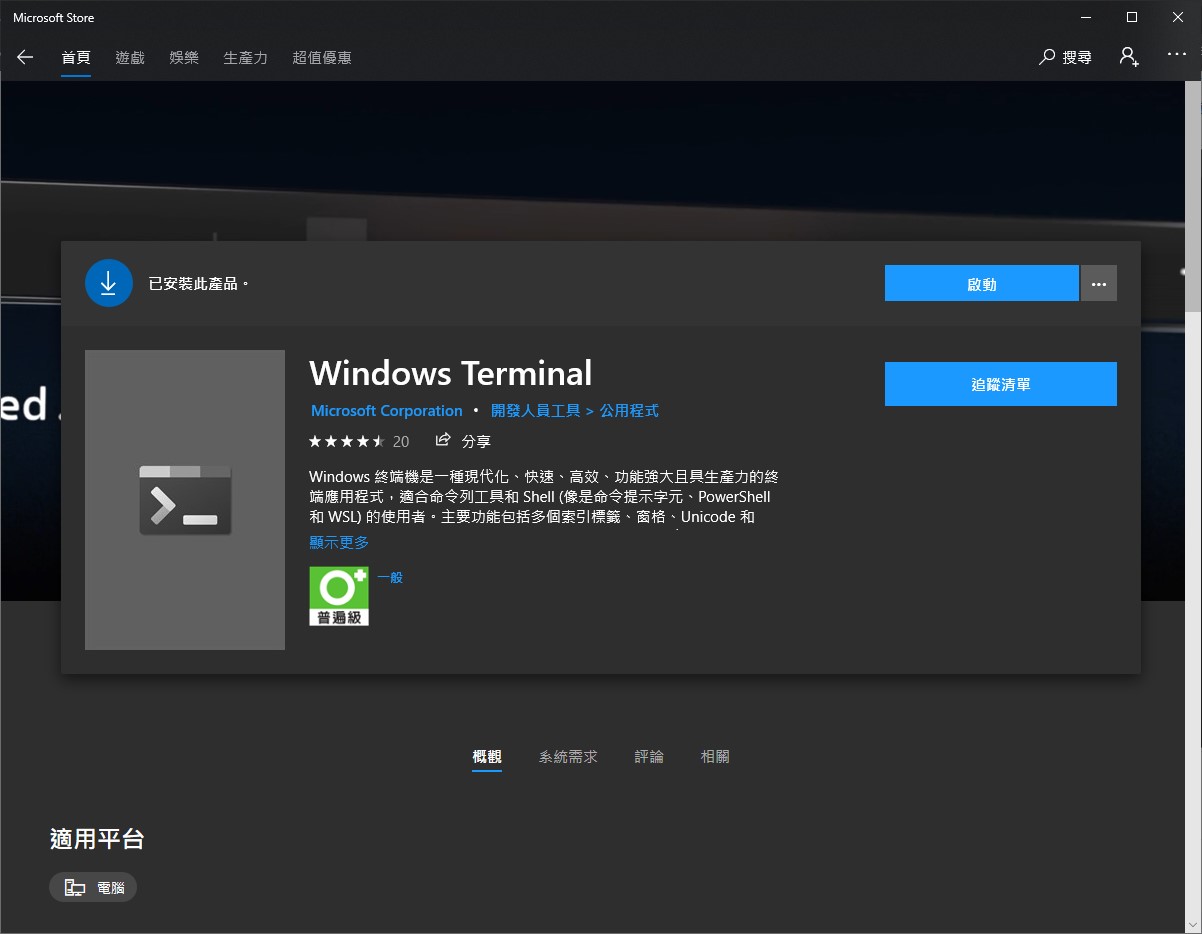Image resolution: width=1202 pixels, height=934 pixels.
Task: Click the 20 ratings count
Action: (401, 441)
